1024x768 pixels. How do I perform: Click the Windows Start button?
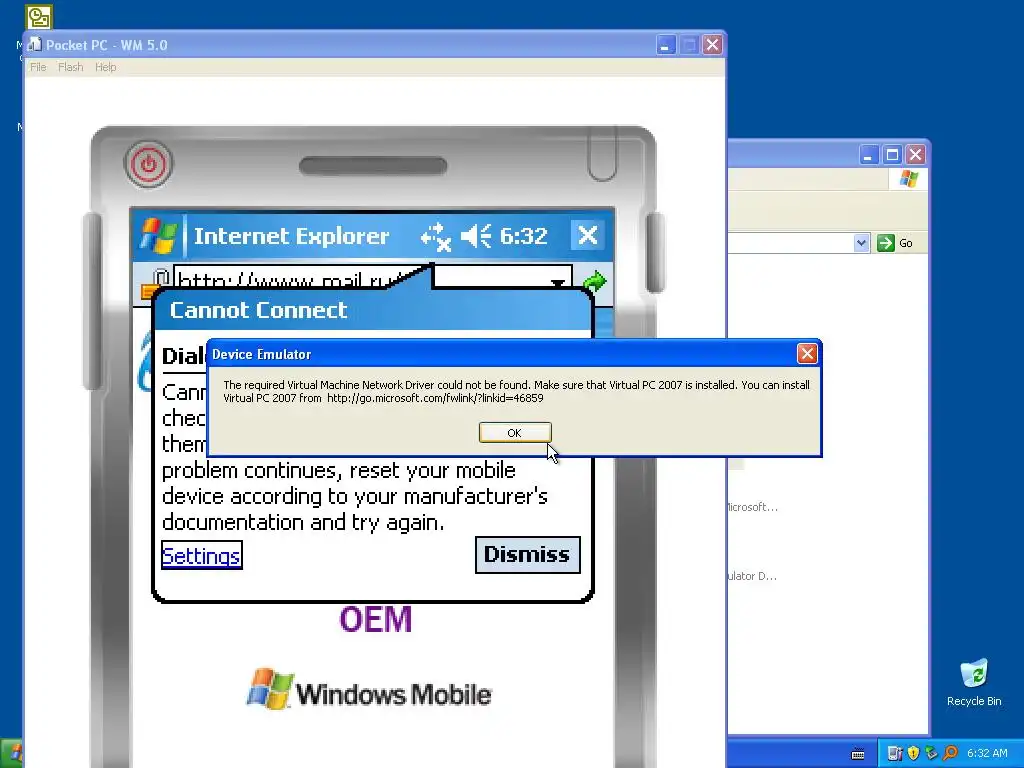tap(11, 754)
